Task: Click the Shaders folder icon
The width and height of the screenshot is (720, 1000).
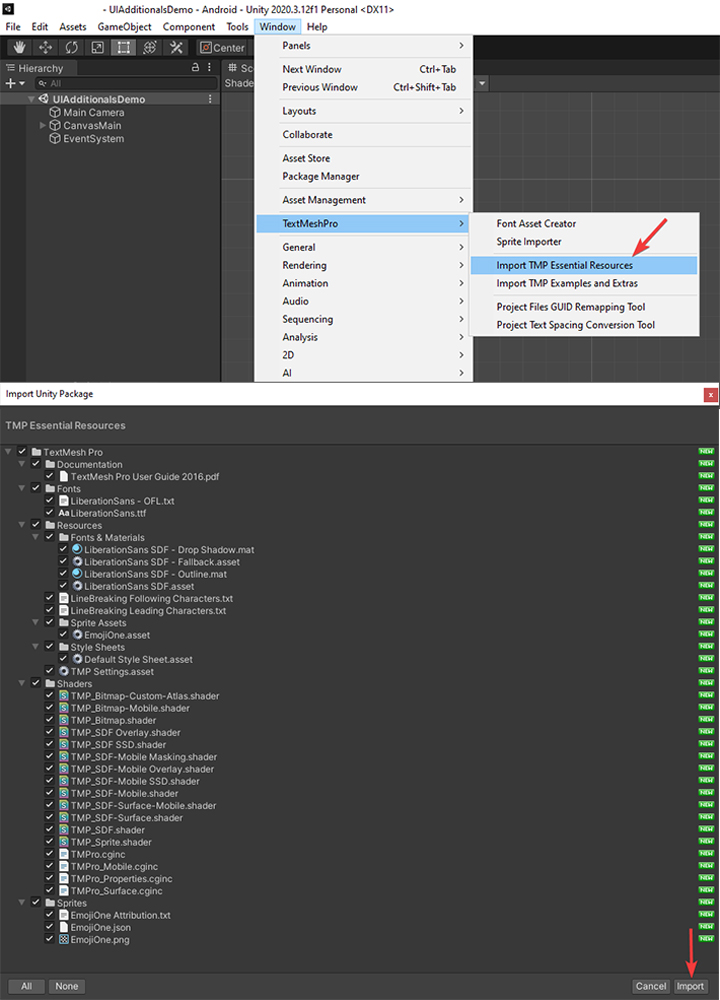Action: coord(50,684)
